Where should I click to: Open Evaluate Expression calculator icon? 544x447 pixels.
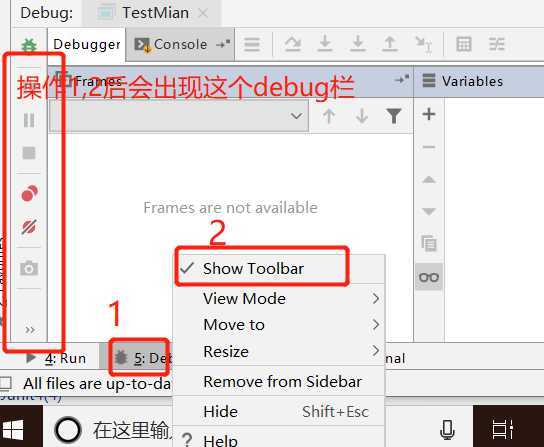[x=464, y=44]
